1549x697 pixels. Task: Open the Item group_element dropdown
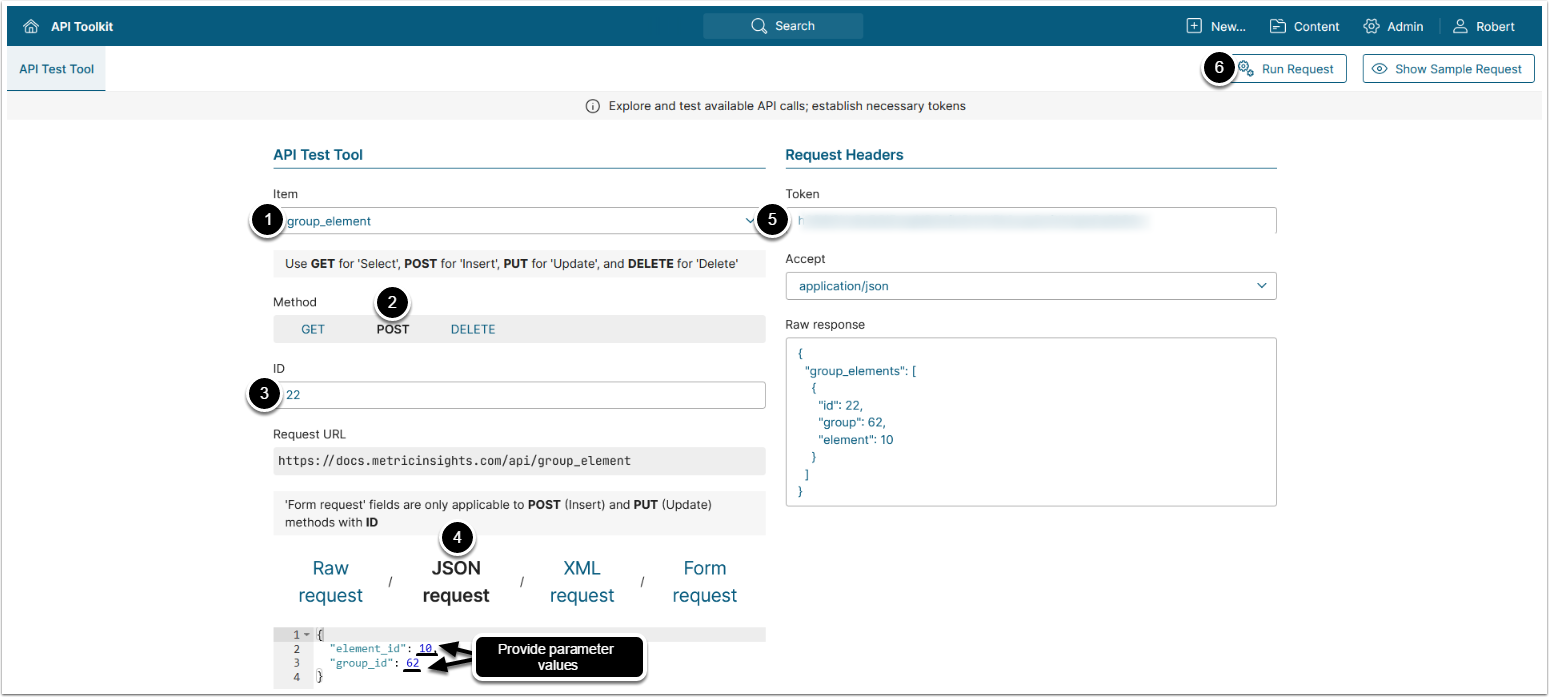519,221
